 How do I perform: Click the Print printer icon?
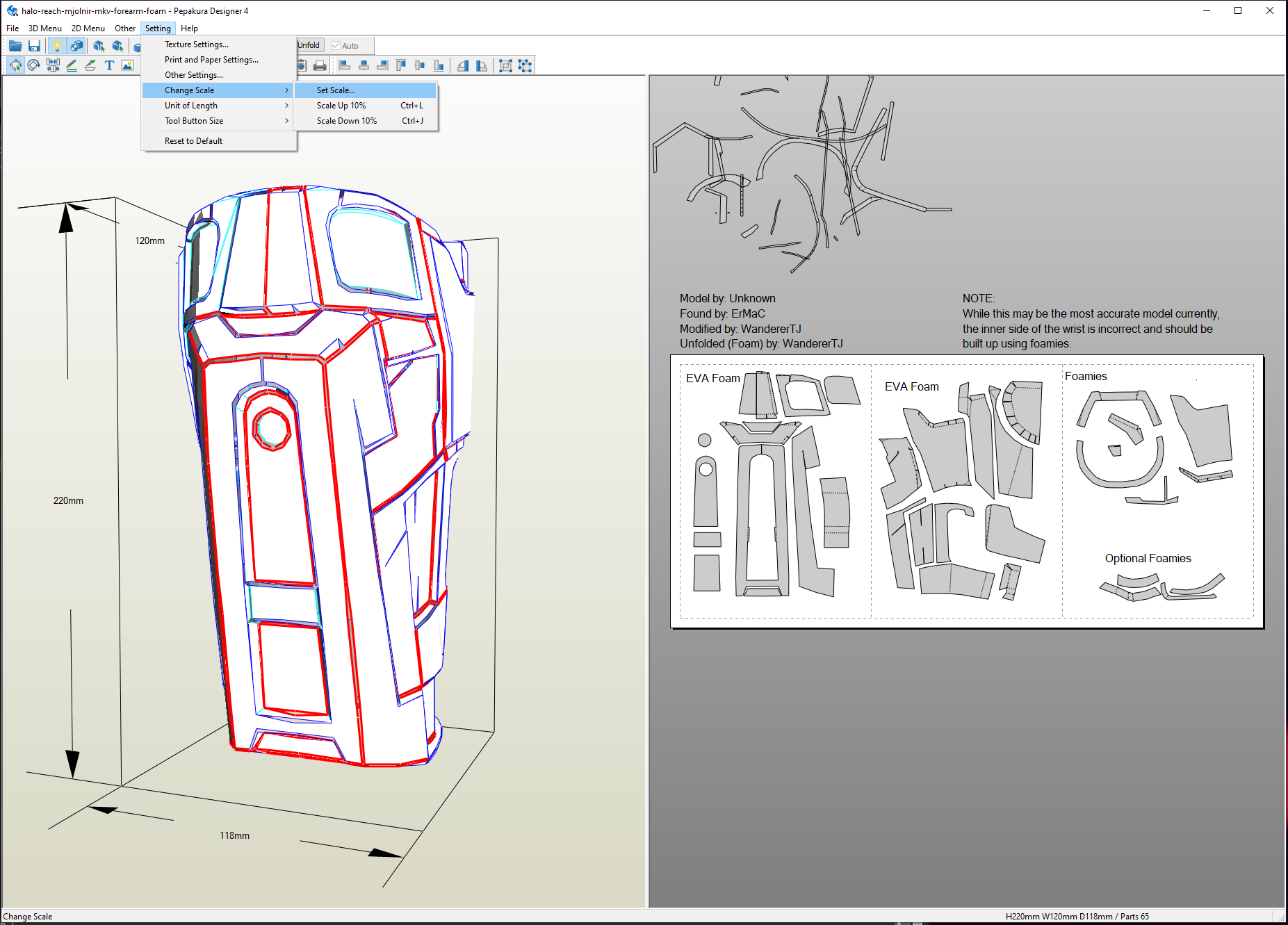coord(320,65)
